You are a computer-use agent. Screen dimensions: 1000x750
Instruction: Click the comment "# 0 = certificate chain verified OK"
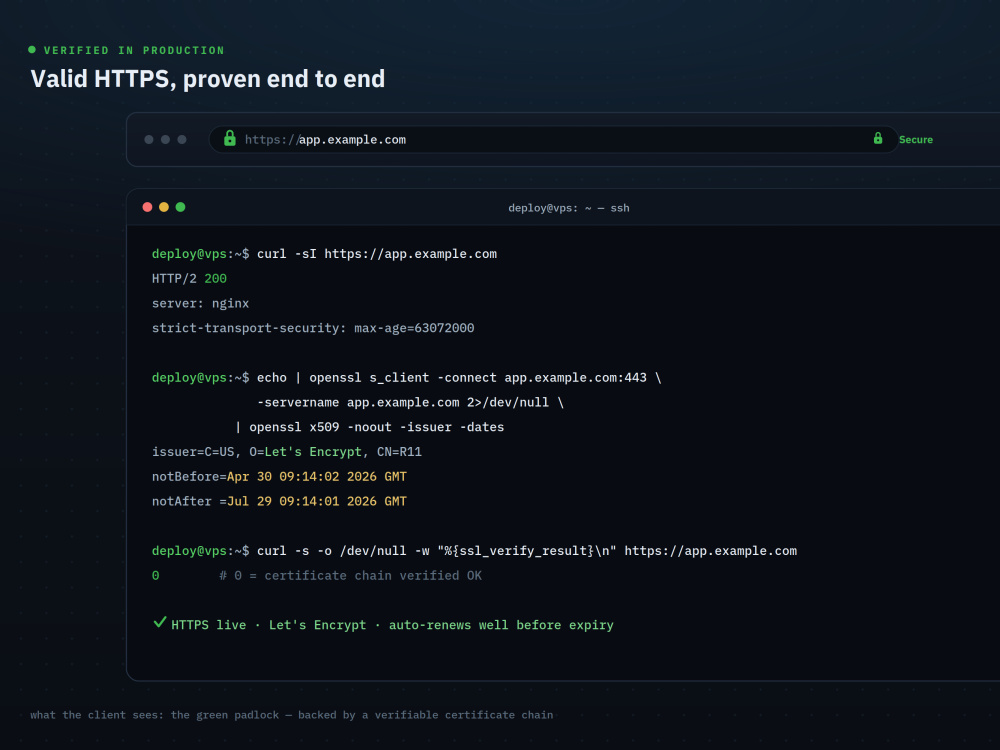351,576
